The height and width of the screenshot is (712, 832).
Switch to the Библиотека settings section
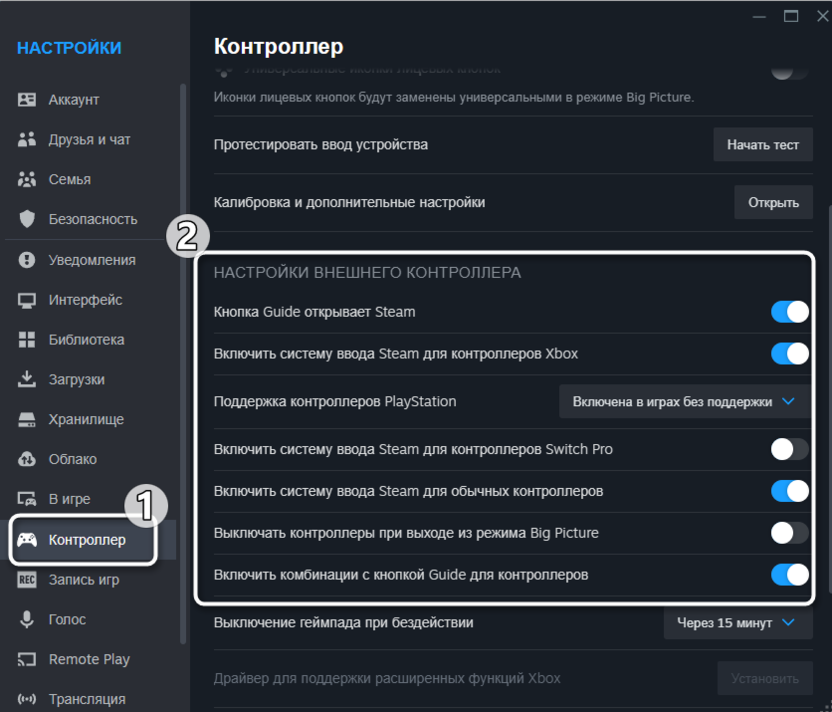[86, 340]
